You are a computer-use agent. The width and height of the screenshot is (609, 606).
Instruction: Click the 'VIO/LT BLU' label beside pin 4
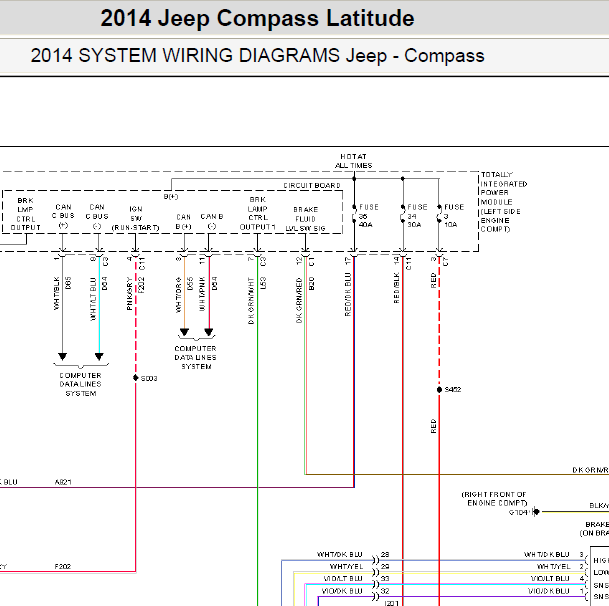tap(550, 579)
